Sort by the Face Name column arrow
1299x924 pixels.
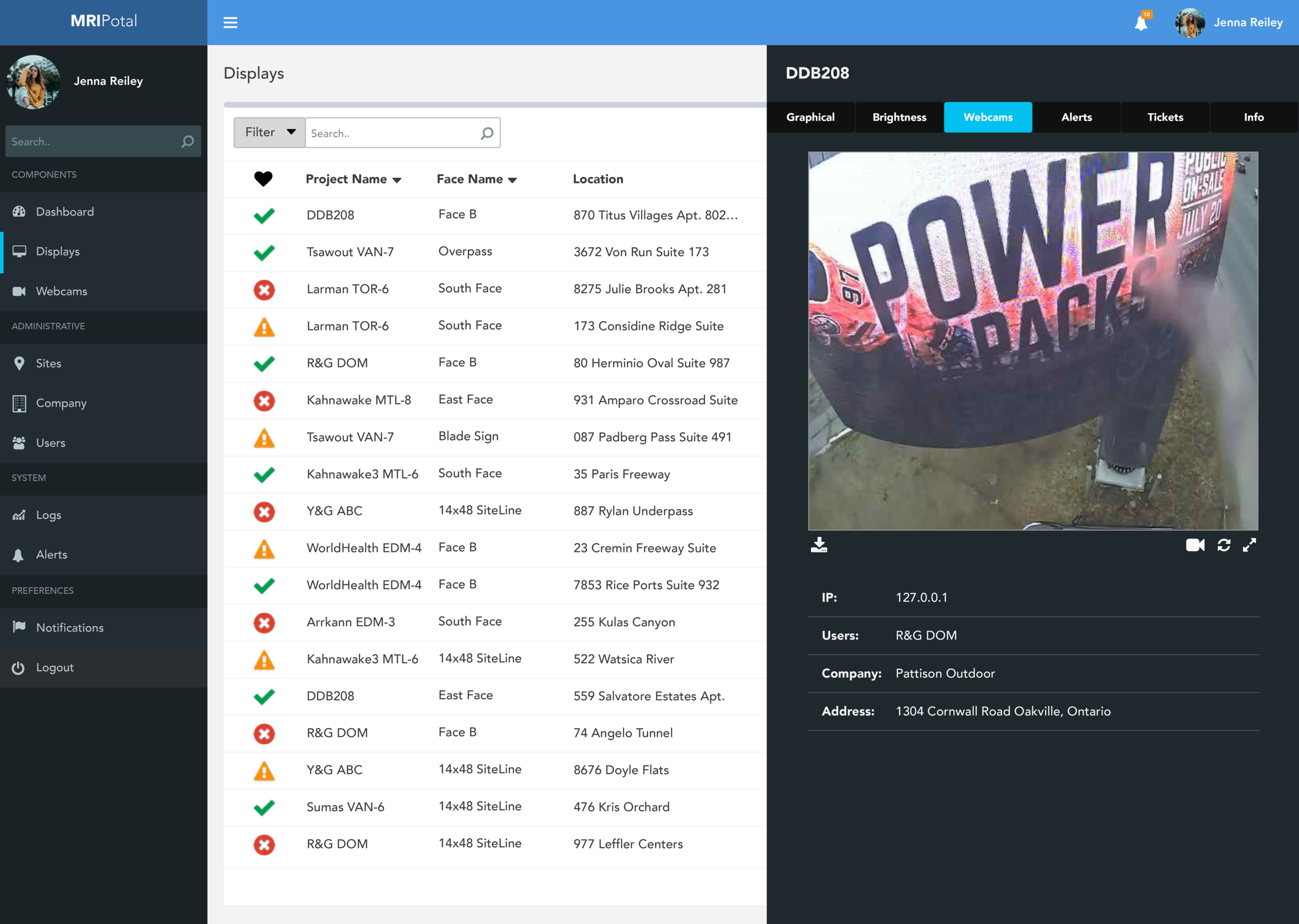click(x=512, y=180)
